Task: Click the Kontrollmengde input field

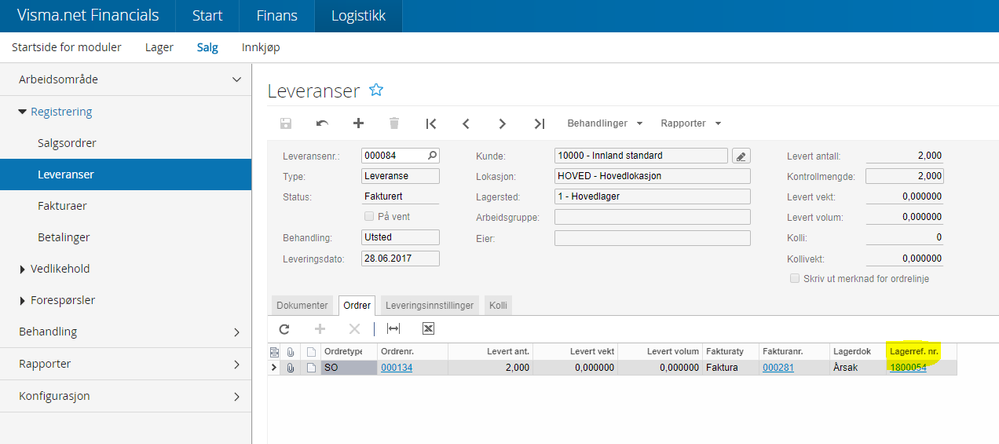Action: 905,176
